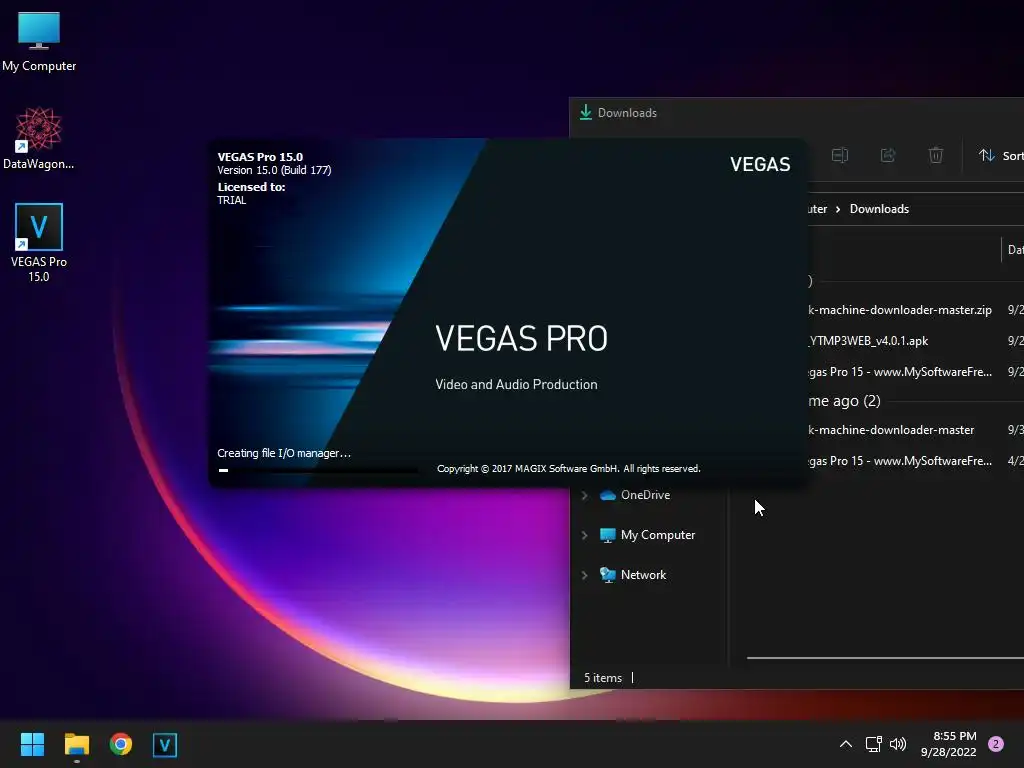Switch to VEGAS Pro taskbar icon
Viewport: 1024px width, 768px height.
tap(165, 744)
